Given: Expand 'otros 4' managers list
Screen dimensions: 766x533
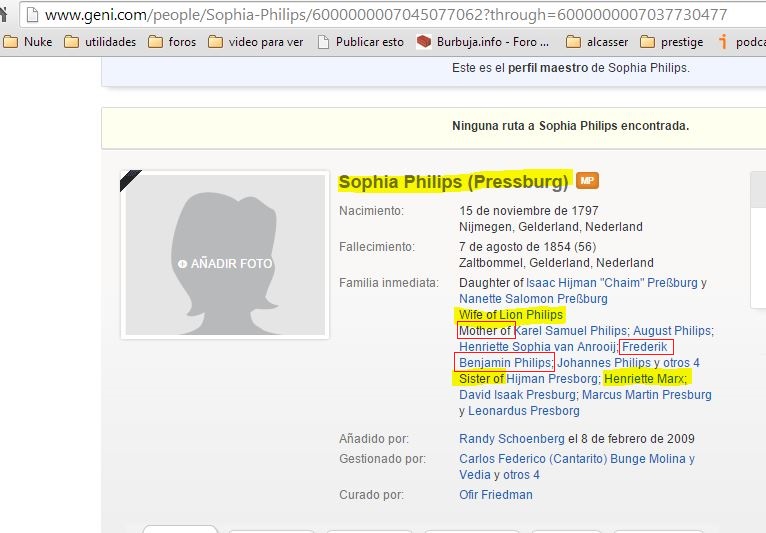Looking at the screenshot, I should pyautogui.click(x=521, y=475).
